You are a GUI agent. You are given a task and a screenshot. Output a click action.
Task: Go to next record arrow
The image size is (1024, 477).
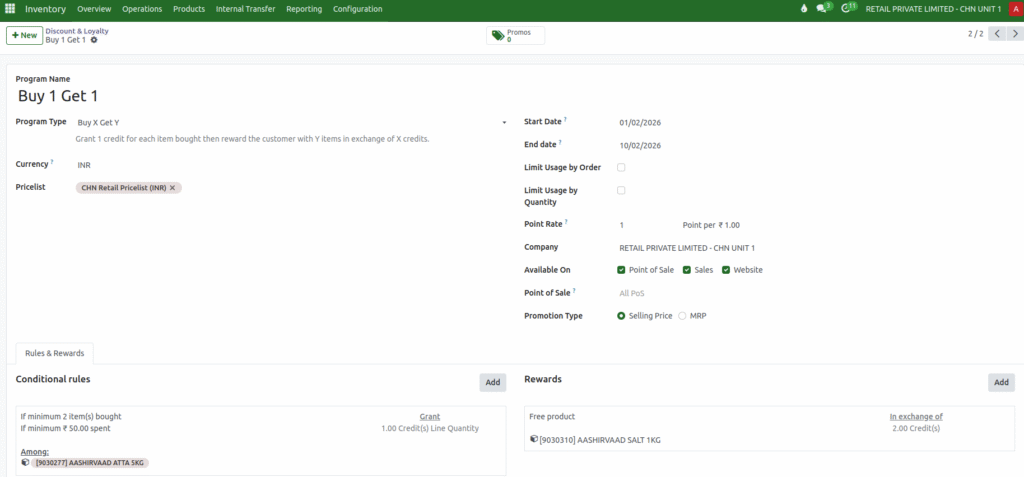click(1014, 34)
